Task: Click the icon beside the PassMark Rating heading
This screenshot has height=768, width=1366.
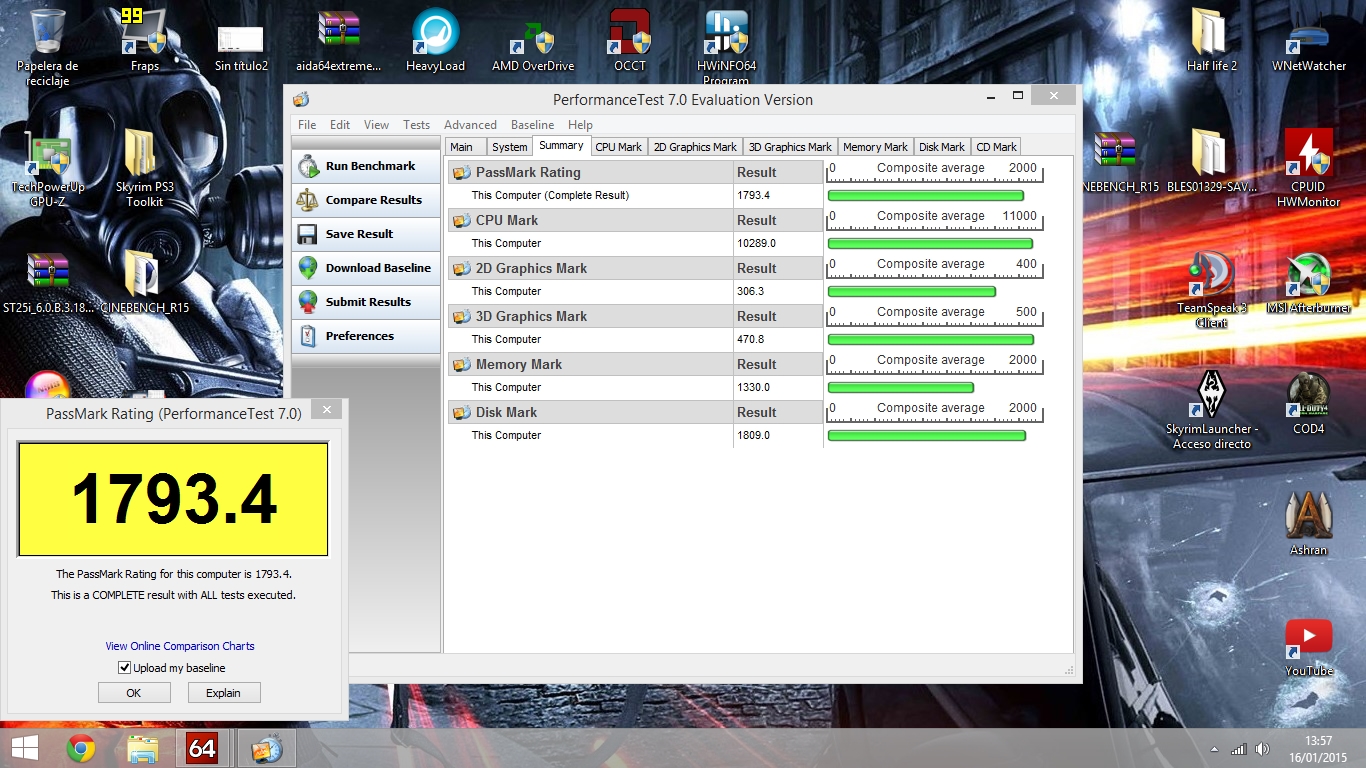Action: [461, 172]
